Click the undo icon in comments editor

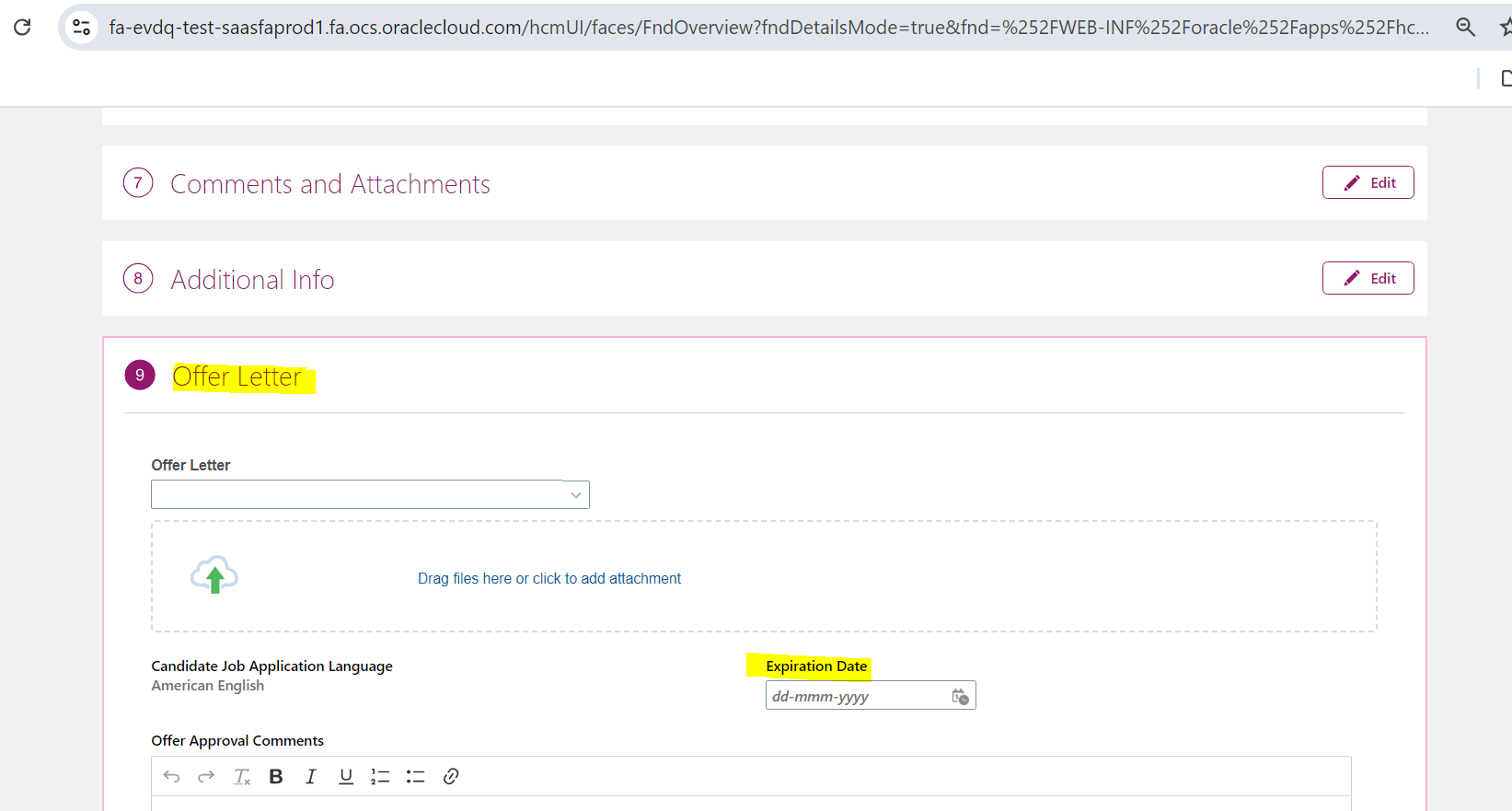click(171, 777)
